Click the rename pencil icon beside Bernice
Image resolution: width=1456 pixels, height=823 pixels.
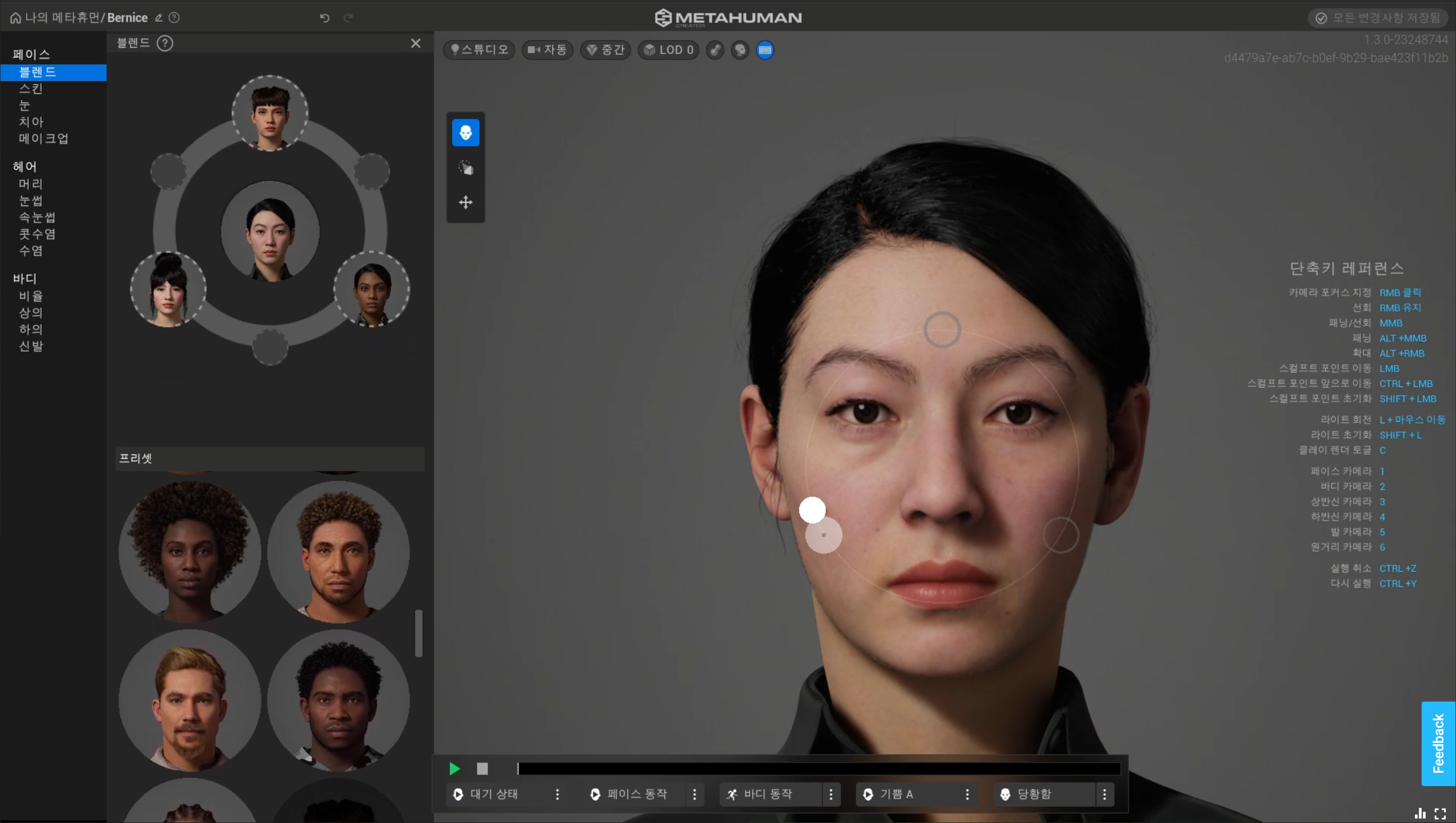159,17
